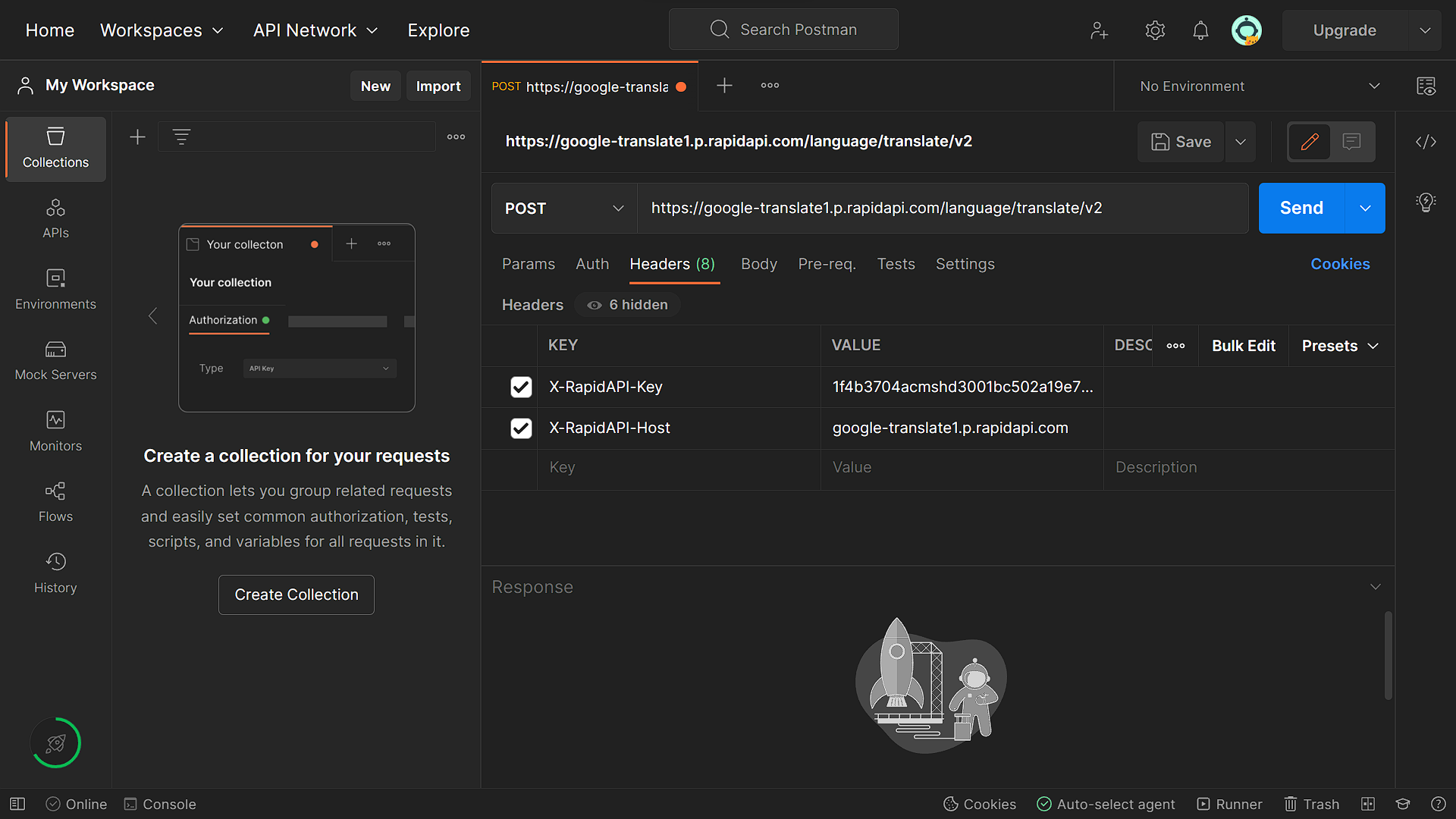Open Mock Servers in the sidebar

(55, 360)
